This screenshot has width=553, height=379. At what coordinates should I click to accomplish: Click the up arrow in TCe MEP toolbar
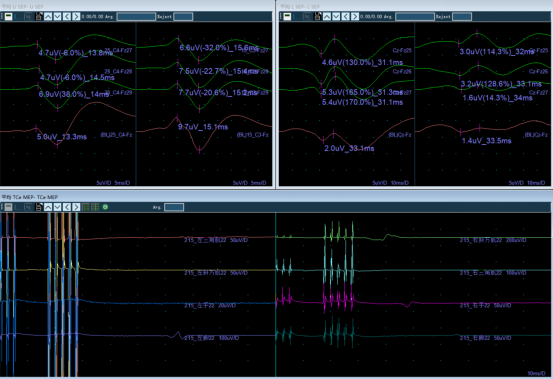pos(48,207)
